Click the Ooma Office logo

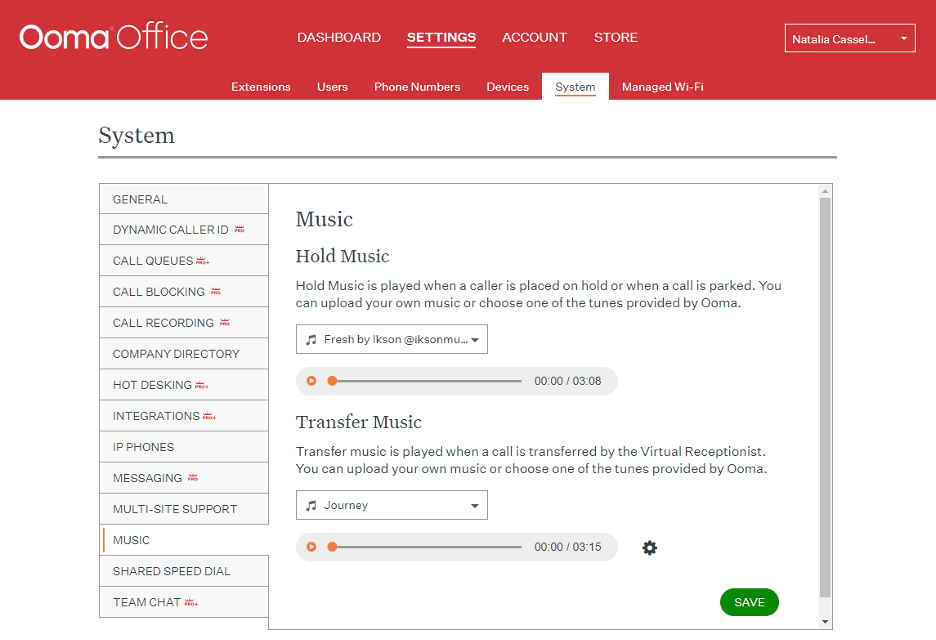pos(112,36)
